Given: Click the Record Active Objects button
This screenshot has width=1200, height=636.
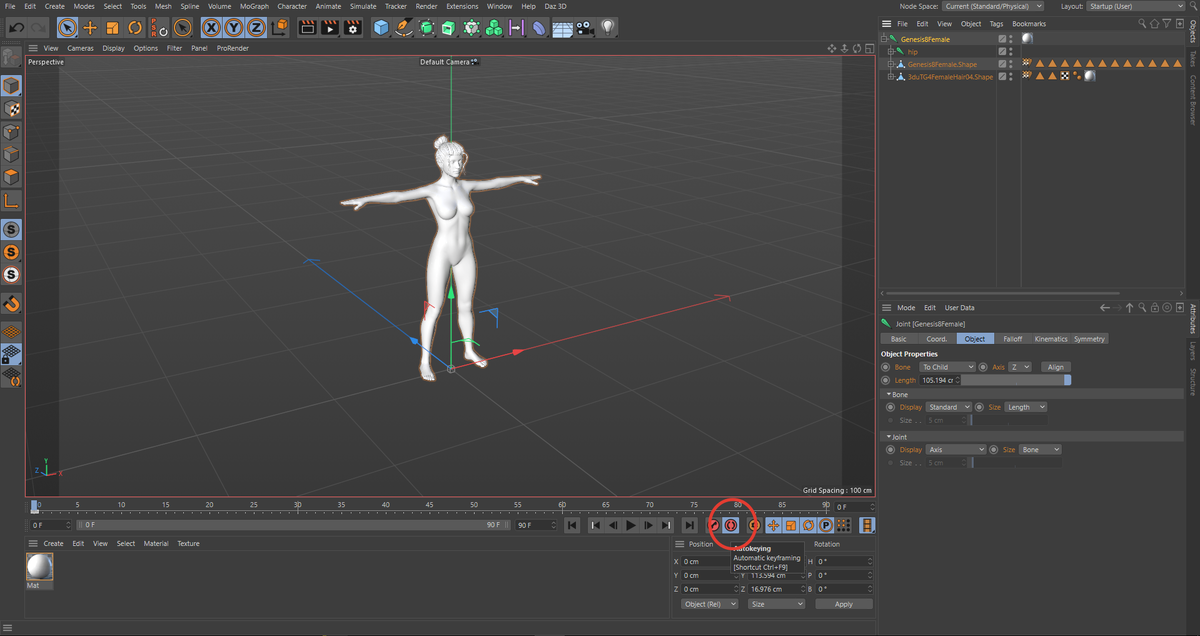Looking at the screenshot, I should click(x=714, y=525).
